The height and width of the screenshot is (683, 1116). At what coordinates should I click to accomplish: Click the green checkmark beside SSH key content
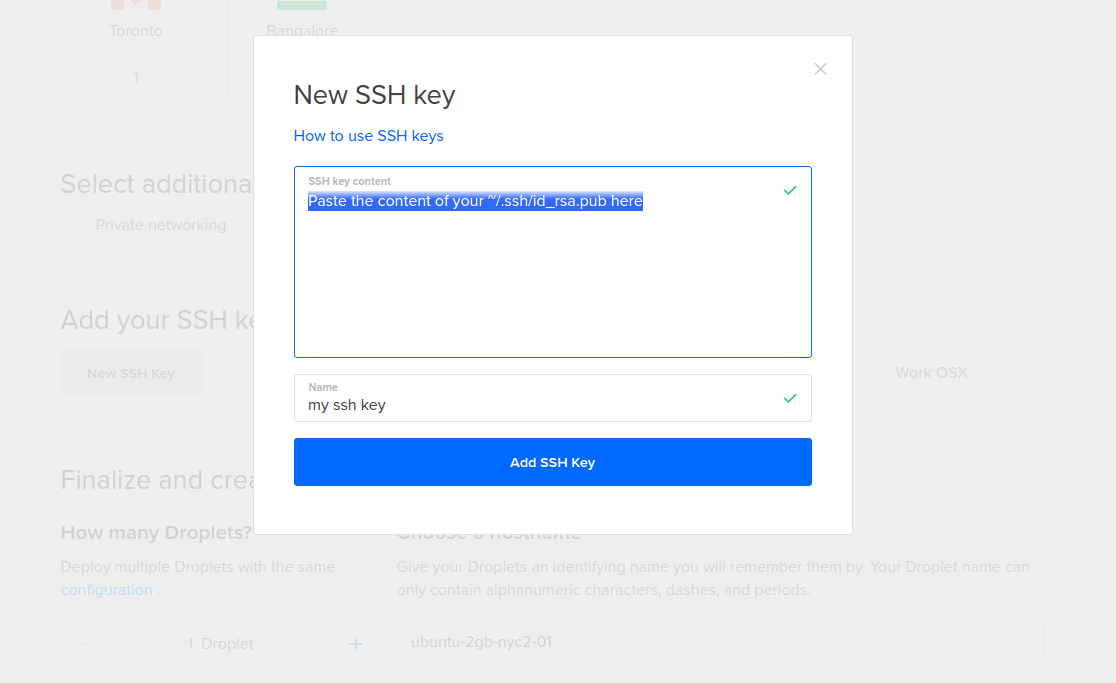tap(790, 190)
